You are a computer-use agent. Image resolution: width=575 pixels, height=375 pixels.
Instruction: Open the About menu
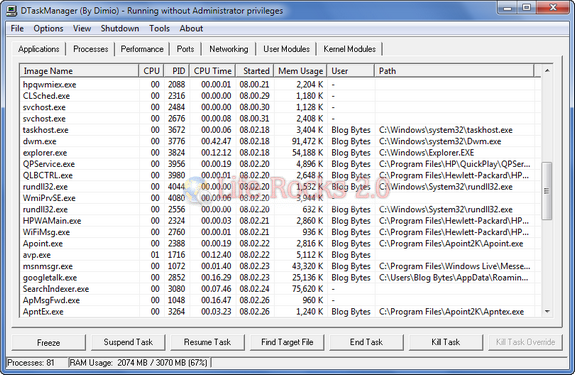point(191,29)
